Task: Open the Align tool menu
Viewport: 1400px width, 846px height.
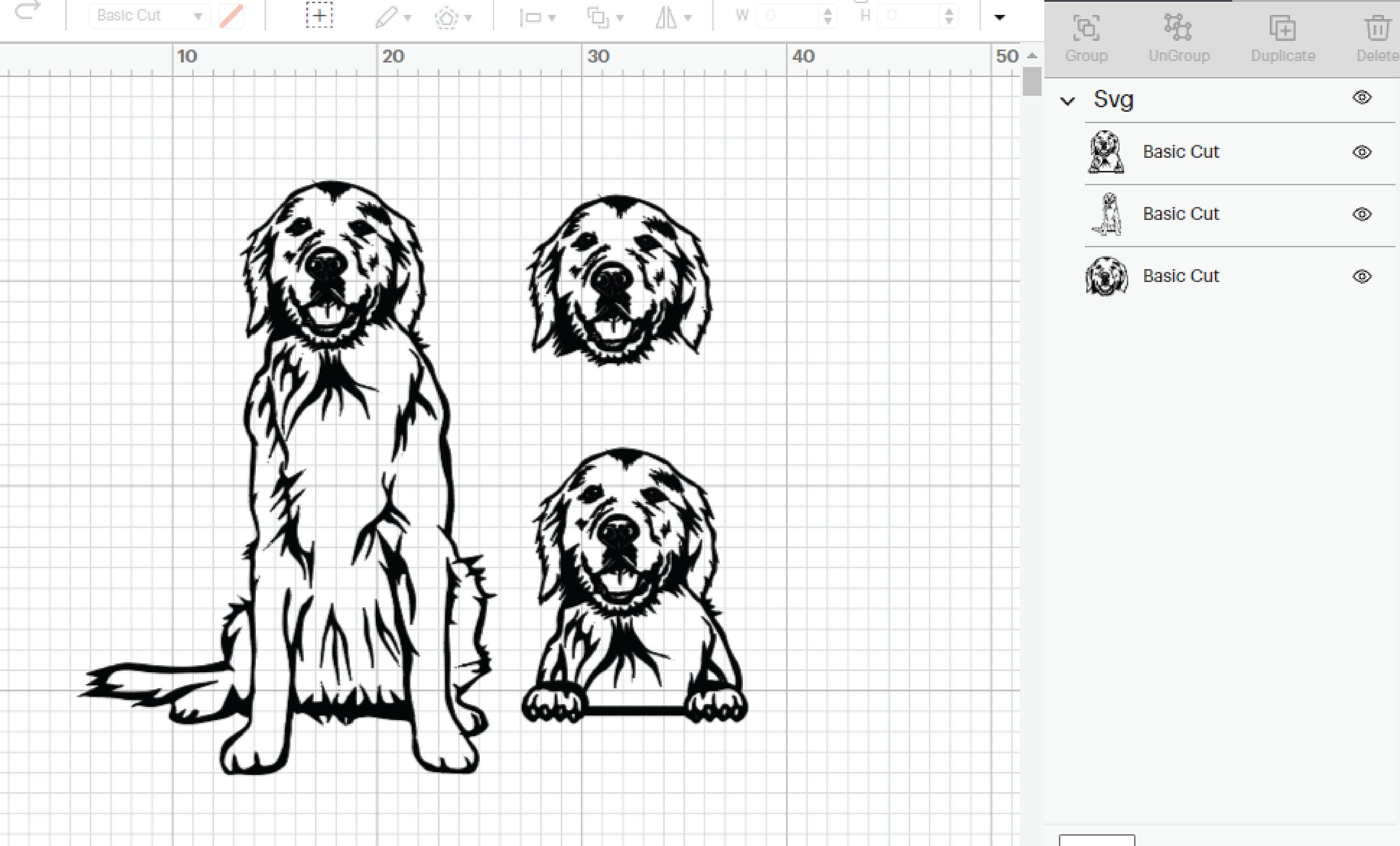Action: point(538,18)
